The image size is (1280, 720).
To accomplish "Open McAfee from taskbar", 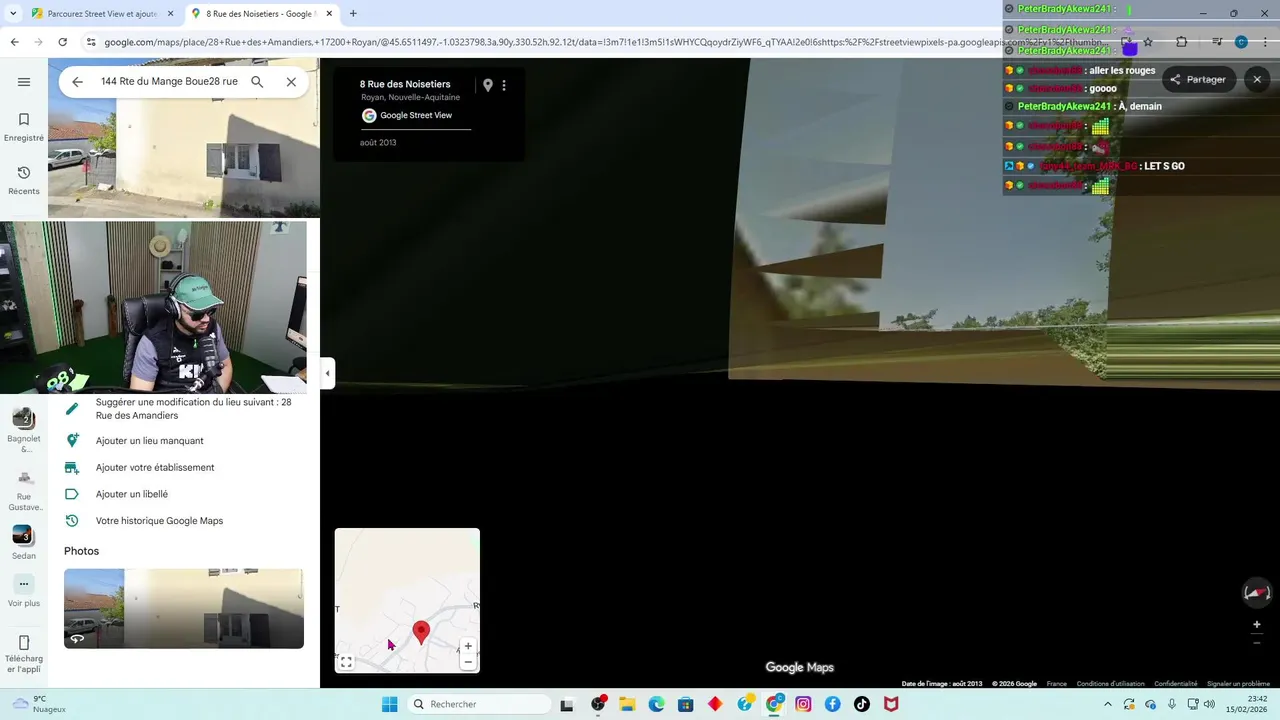I will (891, 704).
